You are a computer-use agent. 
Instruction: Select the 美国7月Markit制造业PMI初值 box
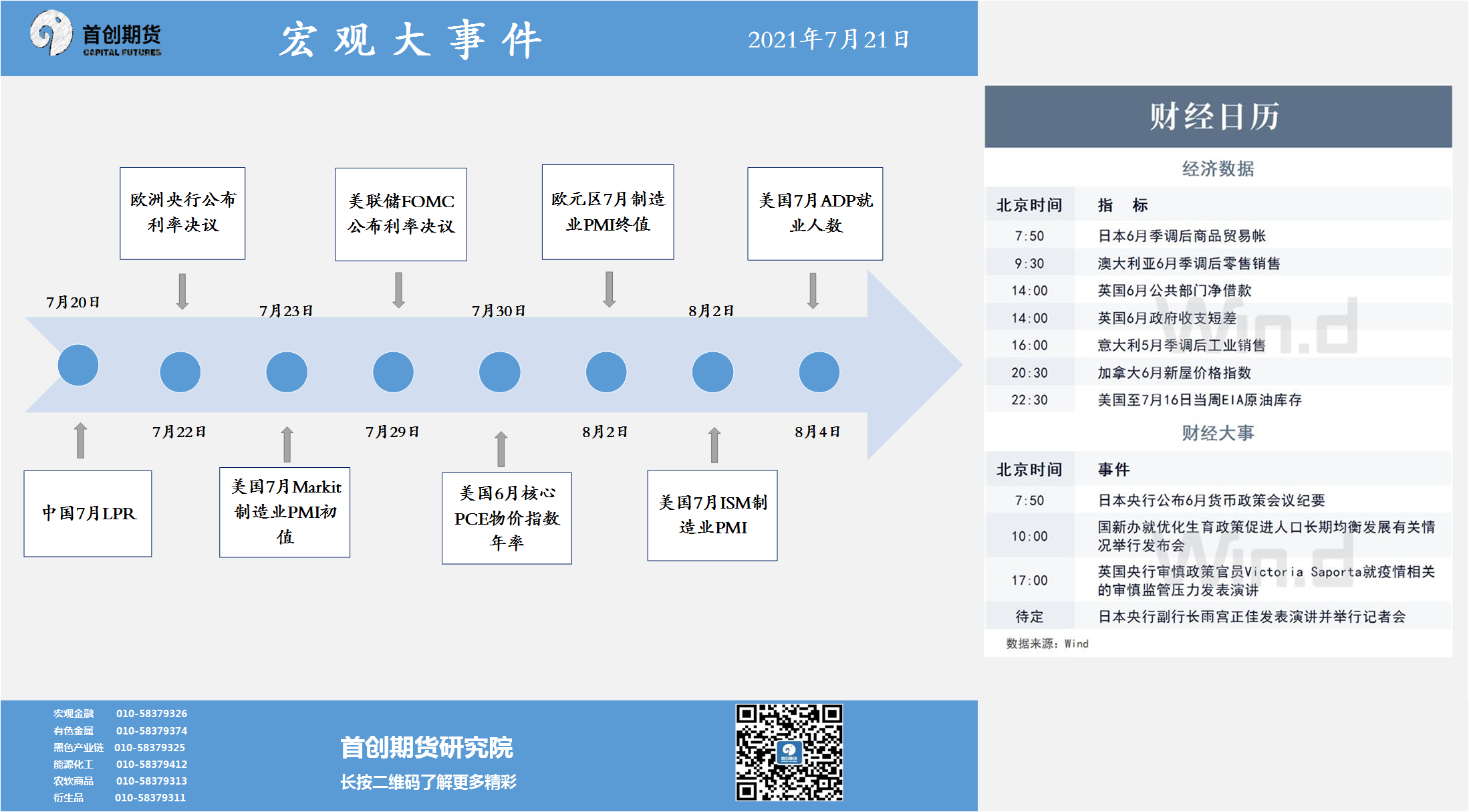(285, 512)
